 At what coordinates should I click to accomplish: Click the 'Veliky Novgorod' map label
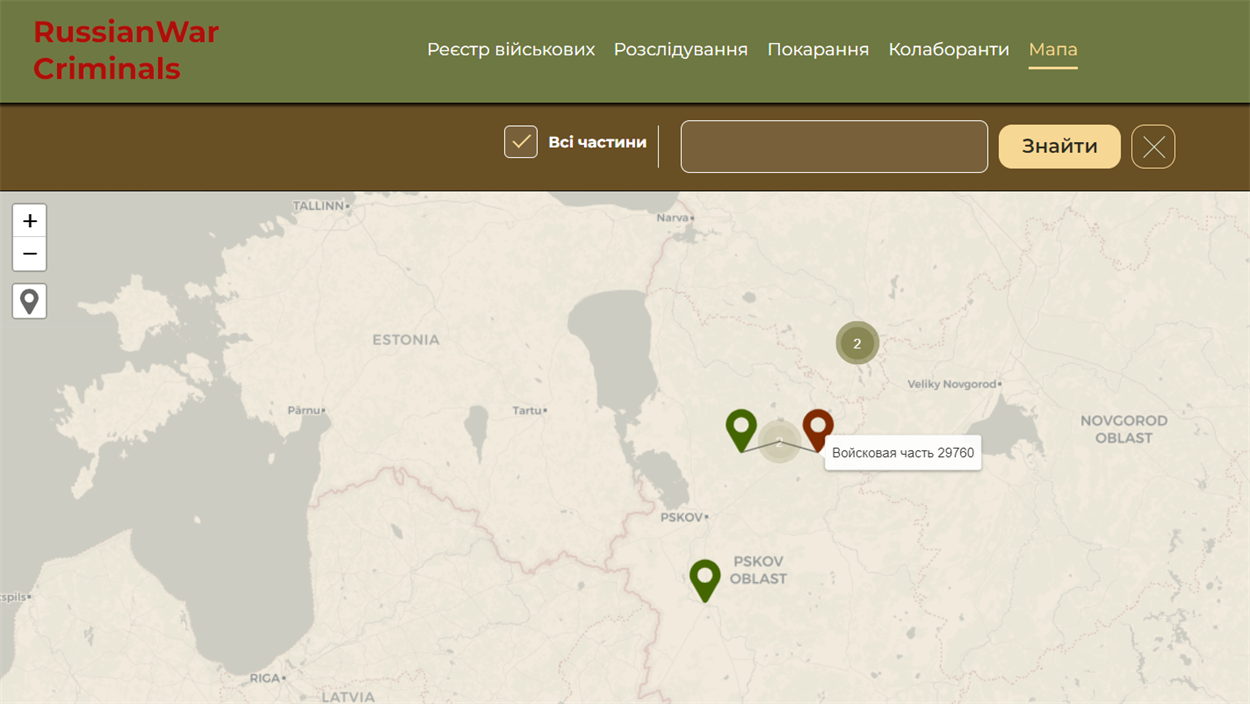pos(952,384)
